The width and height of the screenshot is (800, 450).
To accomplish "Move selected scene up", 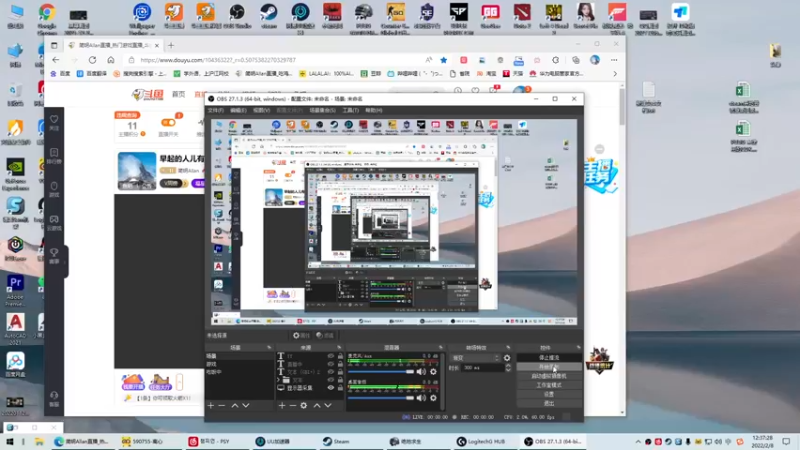I will click(235, 406).
